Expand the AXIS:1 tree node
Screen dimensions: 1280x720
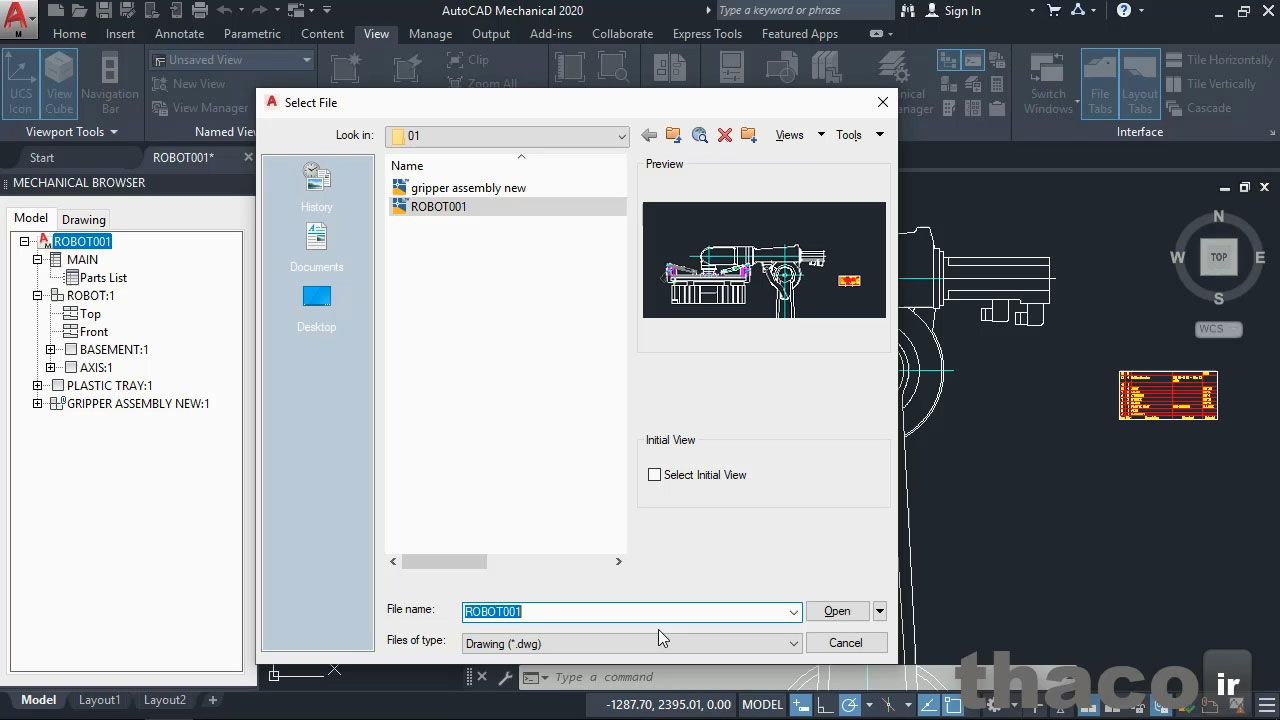pyautogui.click(x=51, y=368)
